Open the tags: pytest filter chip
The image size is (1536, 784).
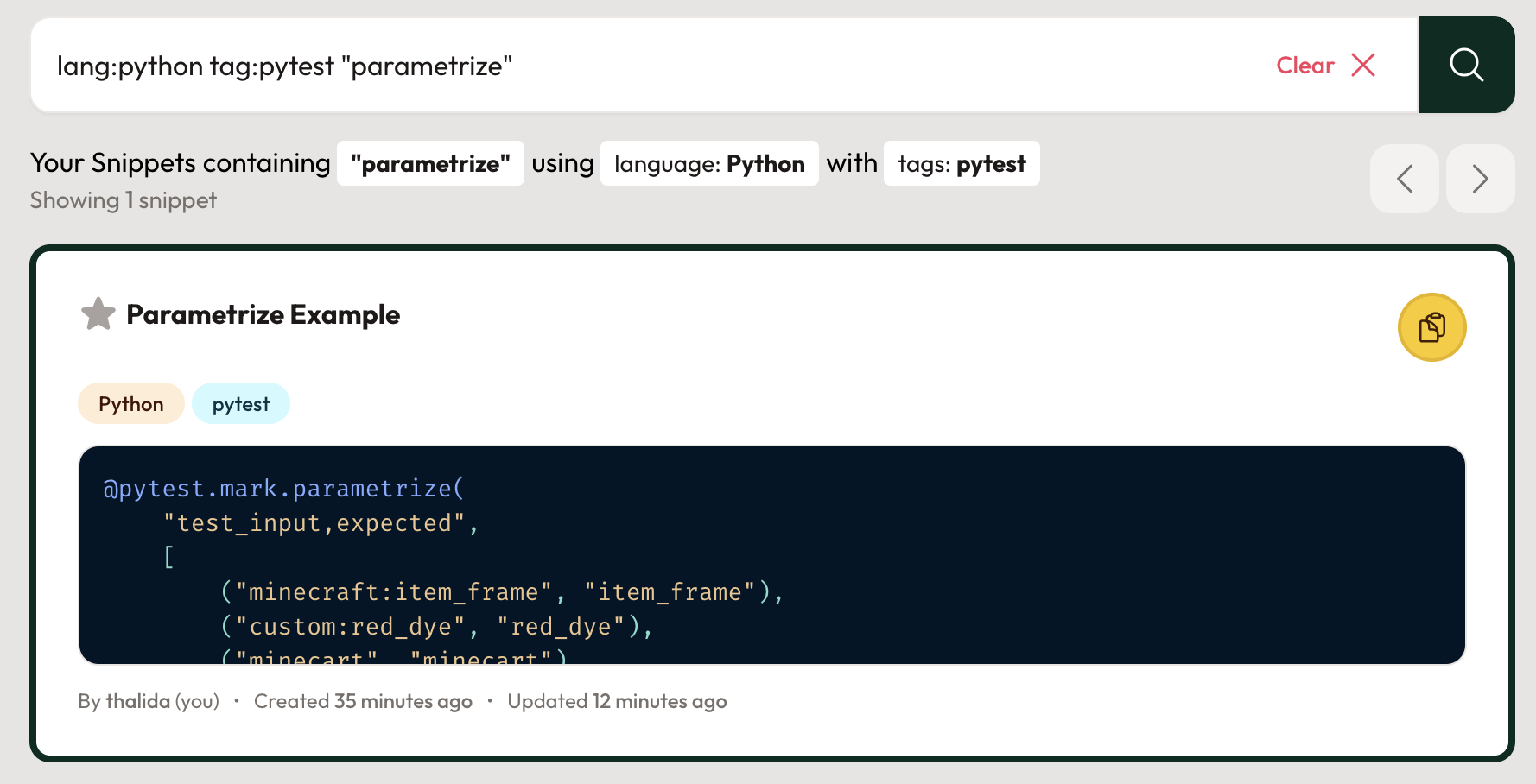tap(962, 164)
